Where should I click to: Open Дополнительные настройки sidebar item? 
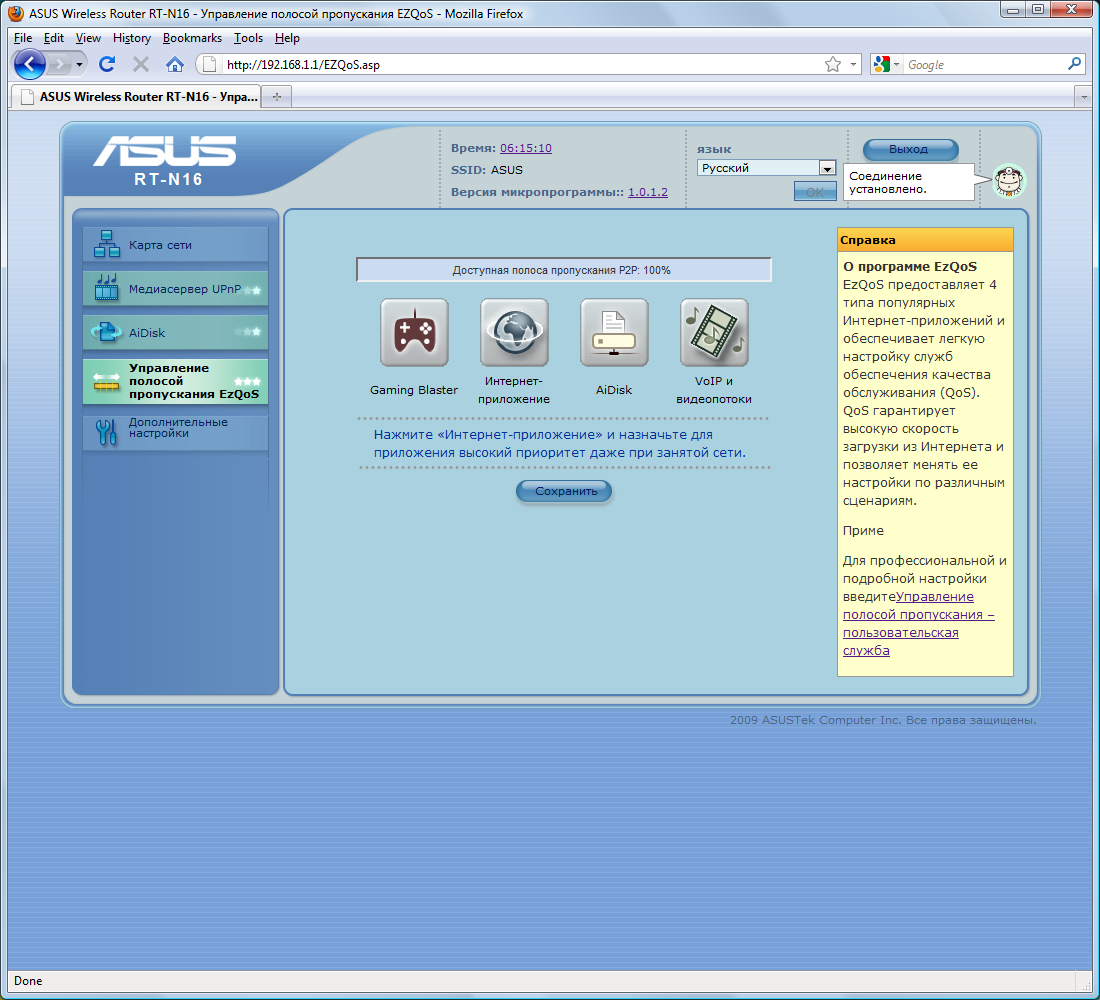pos(175,431)
